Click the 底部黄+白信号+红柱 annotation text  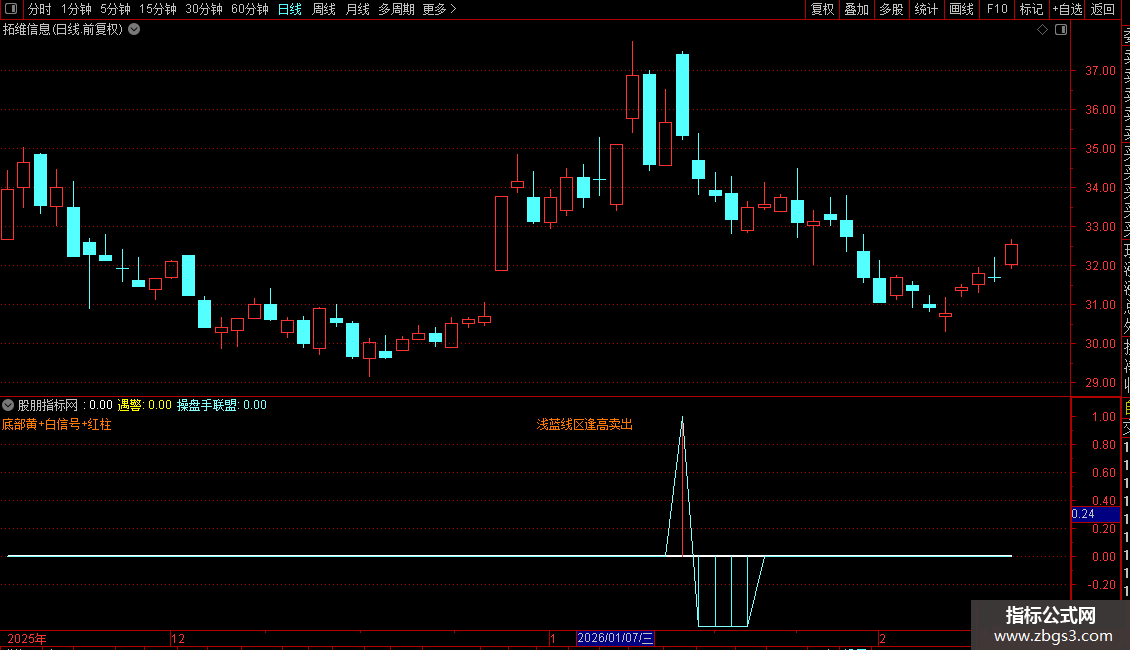click(57, 424)
